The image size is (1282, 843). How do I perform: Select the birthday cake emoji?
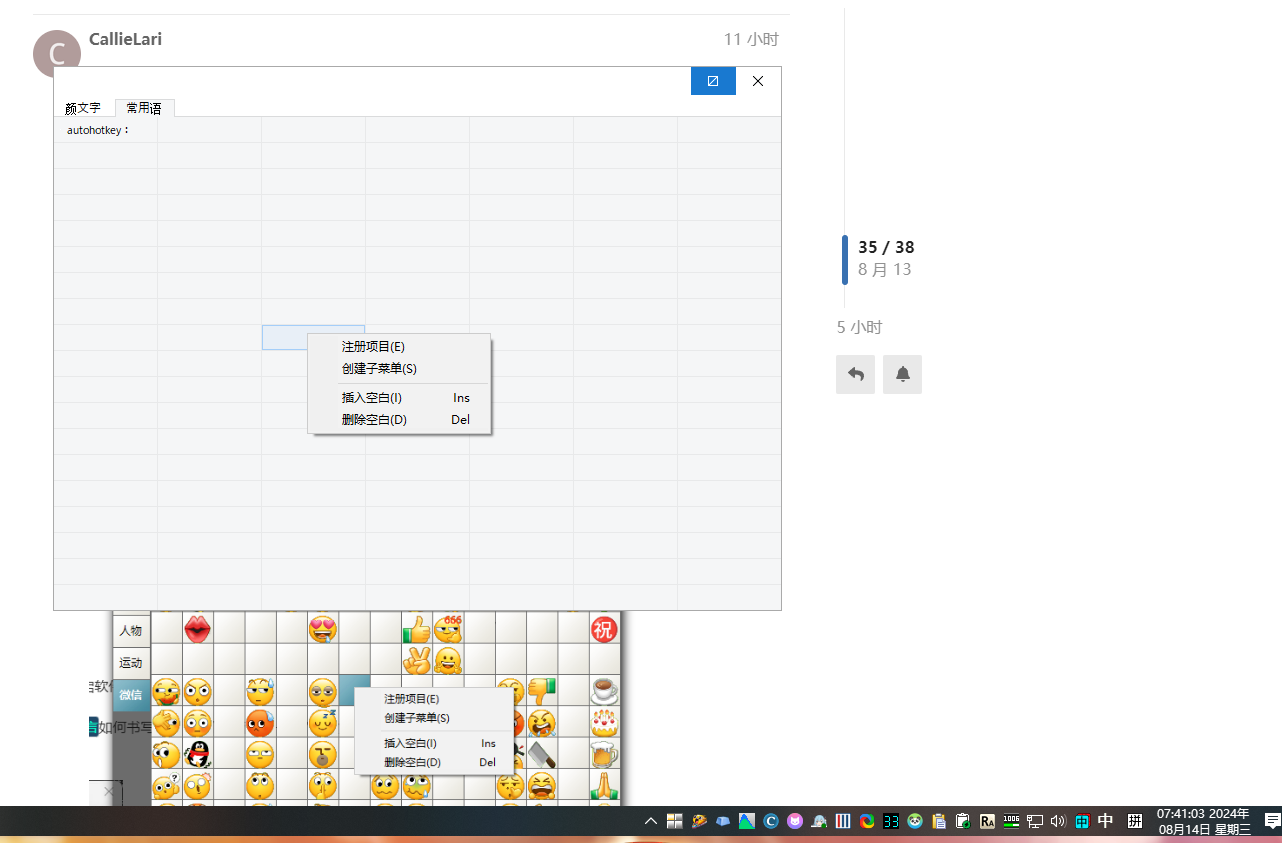point(604,722)
